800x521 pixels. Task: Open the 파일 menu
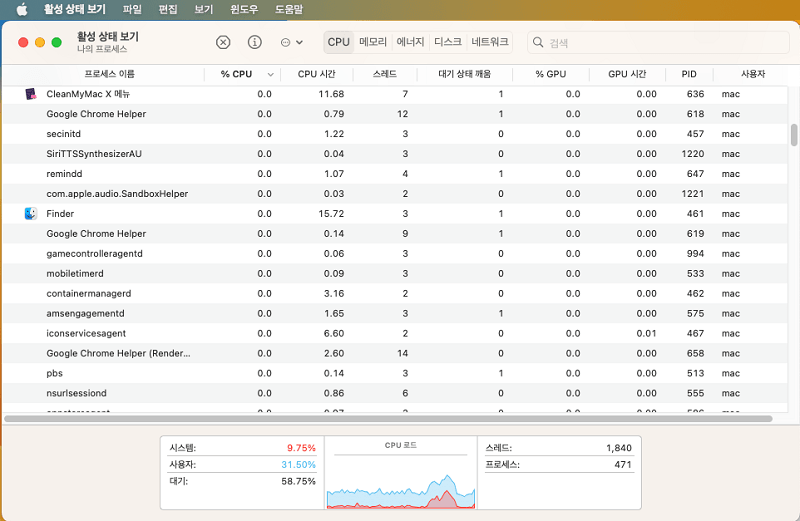132,9
